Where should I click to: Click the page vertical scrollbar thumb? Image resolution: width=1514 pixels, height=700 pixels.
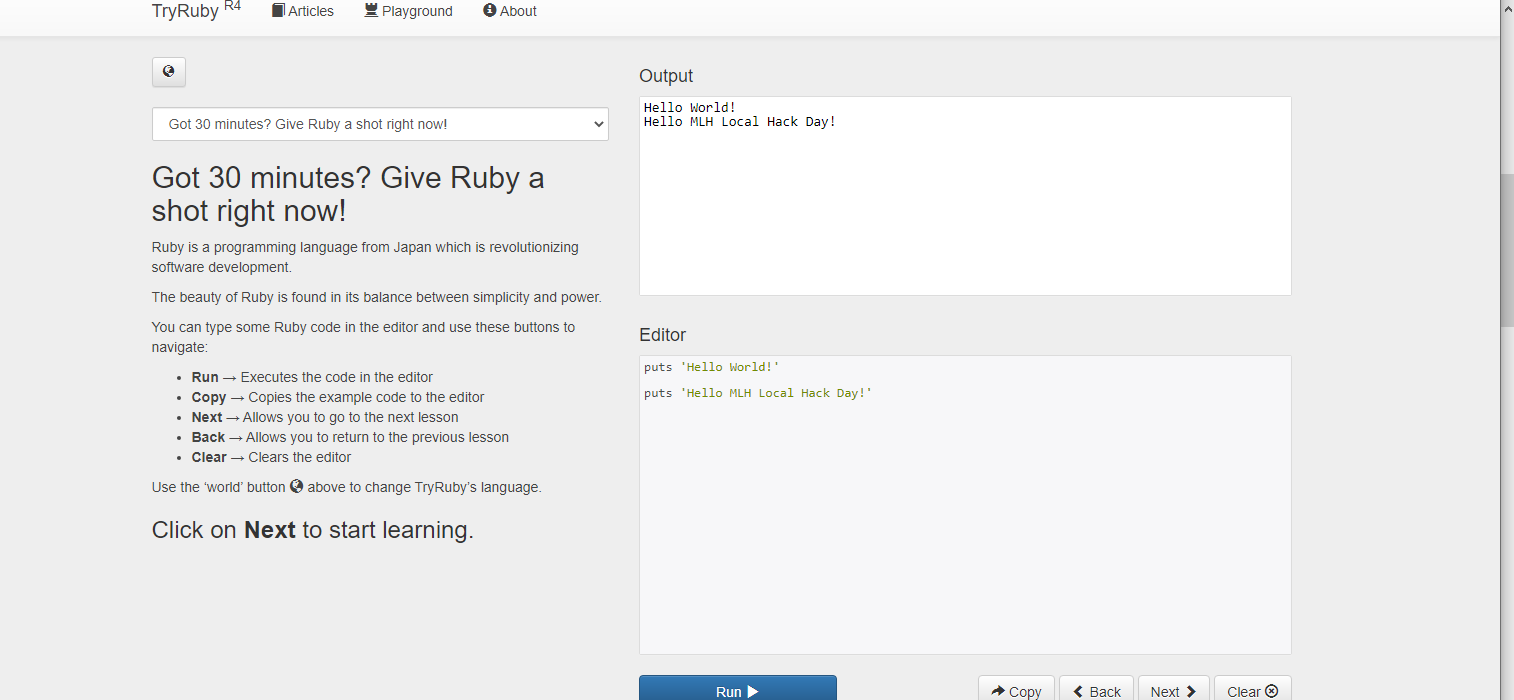click(x=1507, y=250)
